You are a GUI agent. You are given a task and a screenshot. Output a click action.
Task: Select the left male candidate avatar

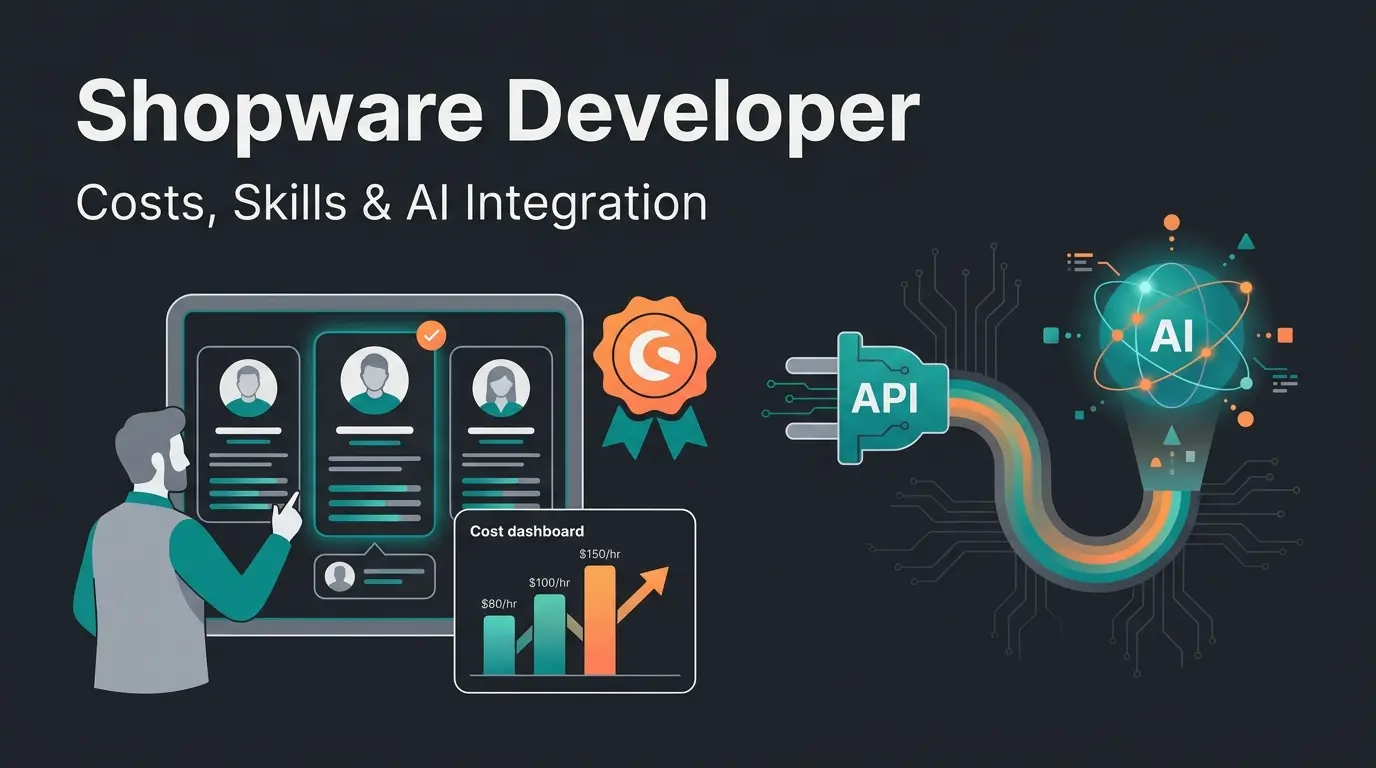click(248, 388)
